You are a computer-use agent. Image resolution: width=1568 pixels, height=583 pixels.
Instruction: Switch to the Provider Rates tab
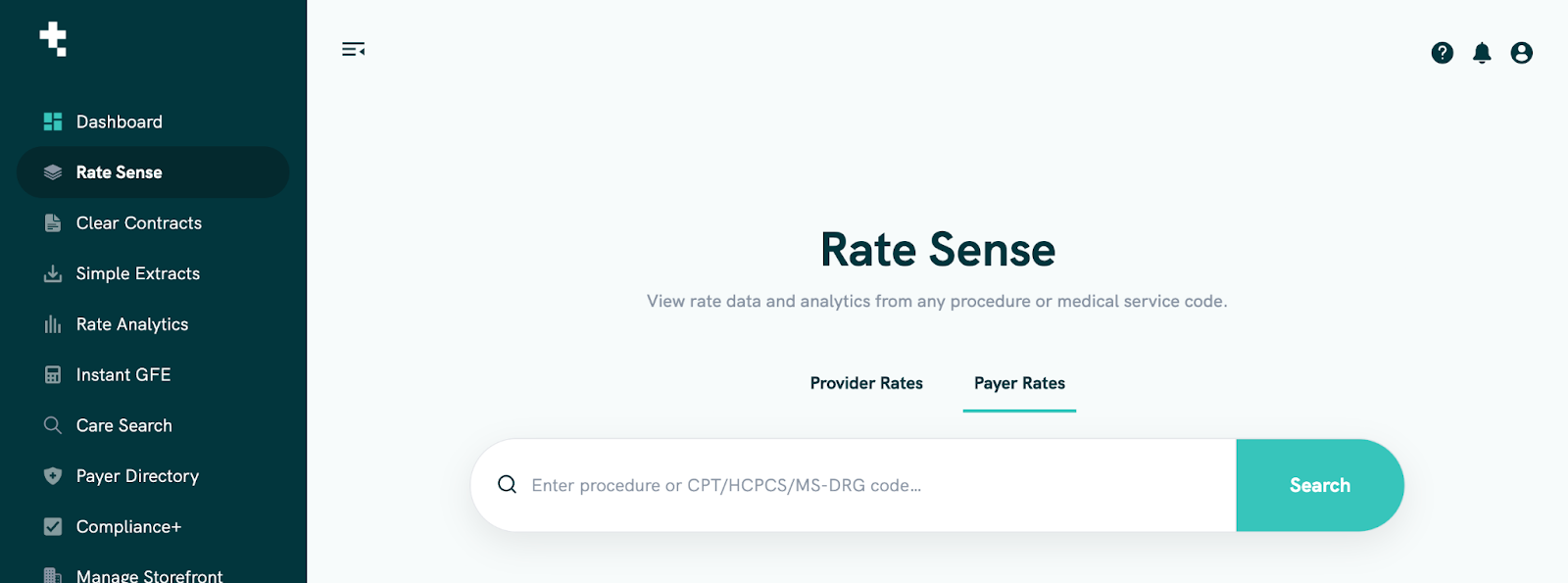(866, 383)
